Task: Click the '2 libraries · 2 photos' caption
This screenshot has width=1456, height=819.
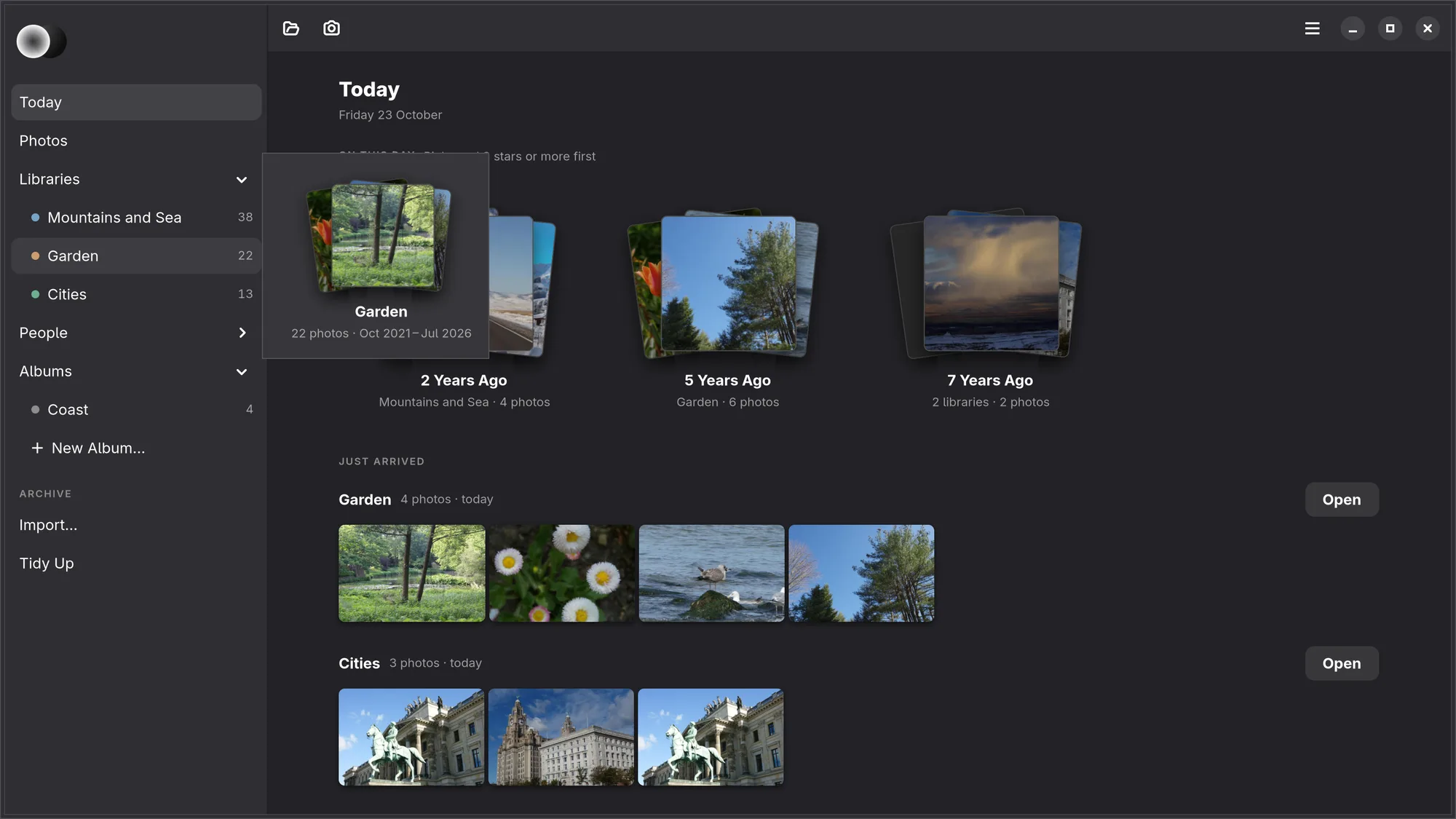Action: click(990, 402)
